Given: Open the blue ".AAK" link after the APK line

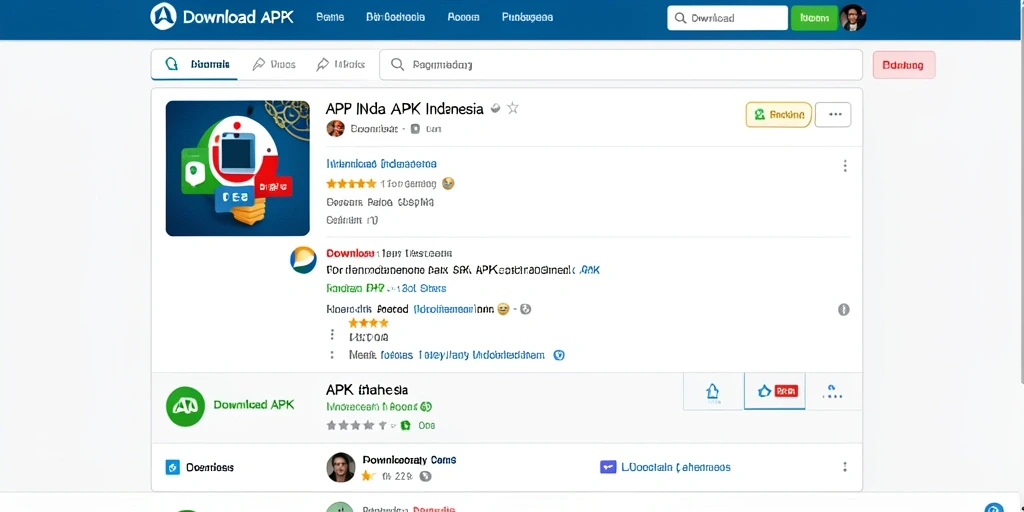Looking at the screenshot, I should point(589,269).
